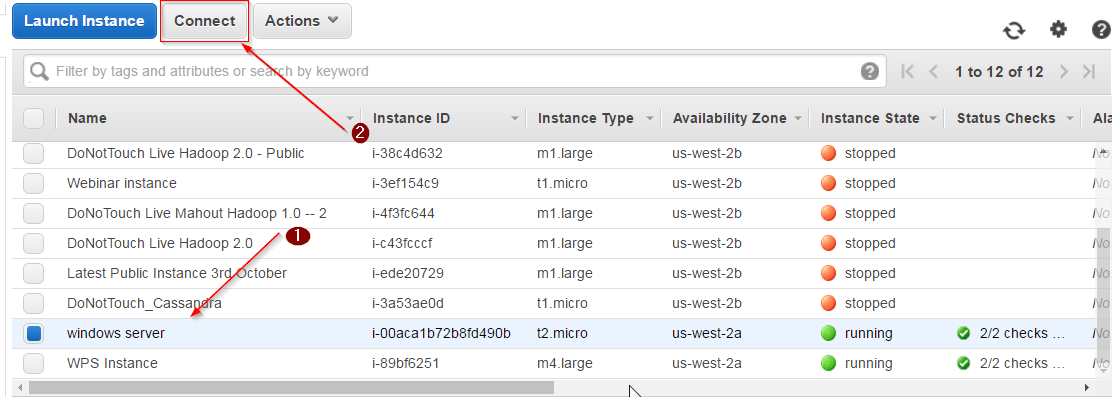Click the Connect button
Screen dimensions: 1117x397
click(x=204, y=21)
